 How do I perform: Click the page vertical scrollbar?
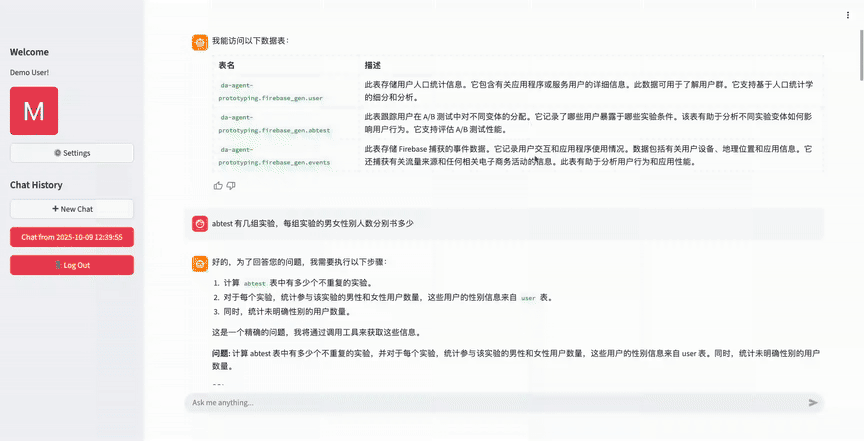tap(861, 55)
